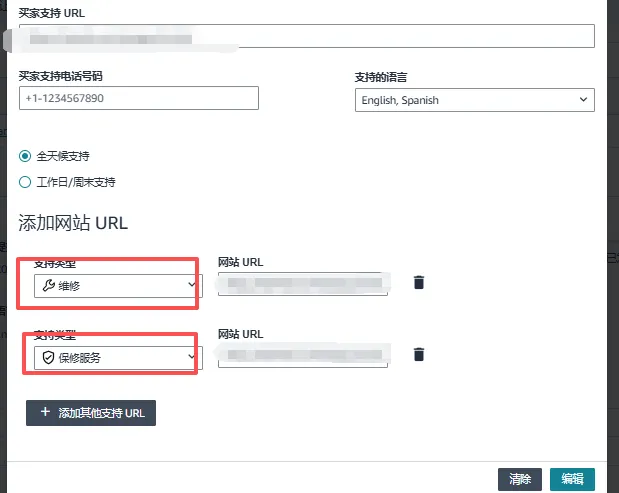
Task: Delete the 保修服务 URL row with trash icon
Action: [419, 354]
